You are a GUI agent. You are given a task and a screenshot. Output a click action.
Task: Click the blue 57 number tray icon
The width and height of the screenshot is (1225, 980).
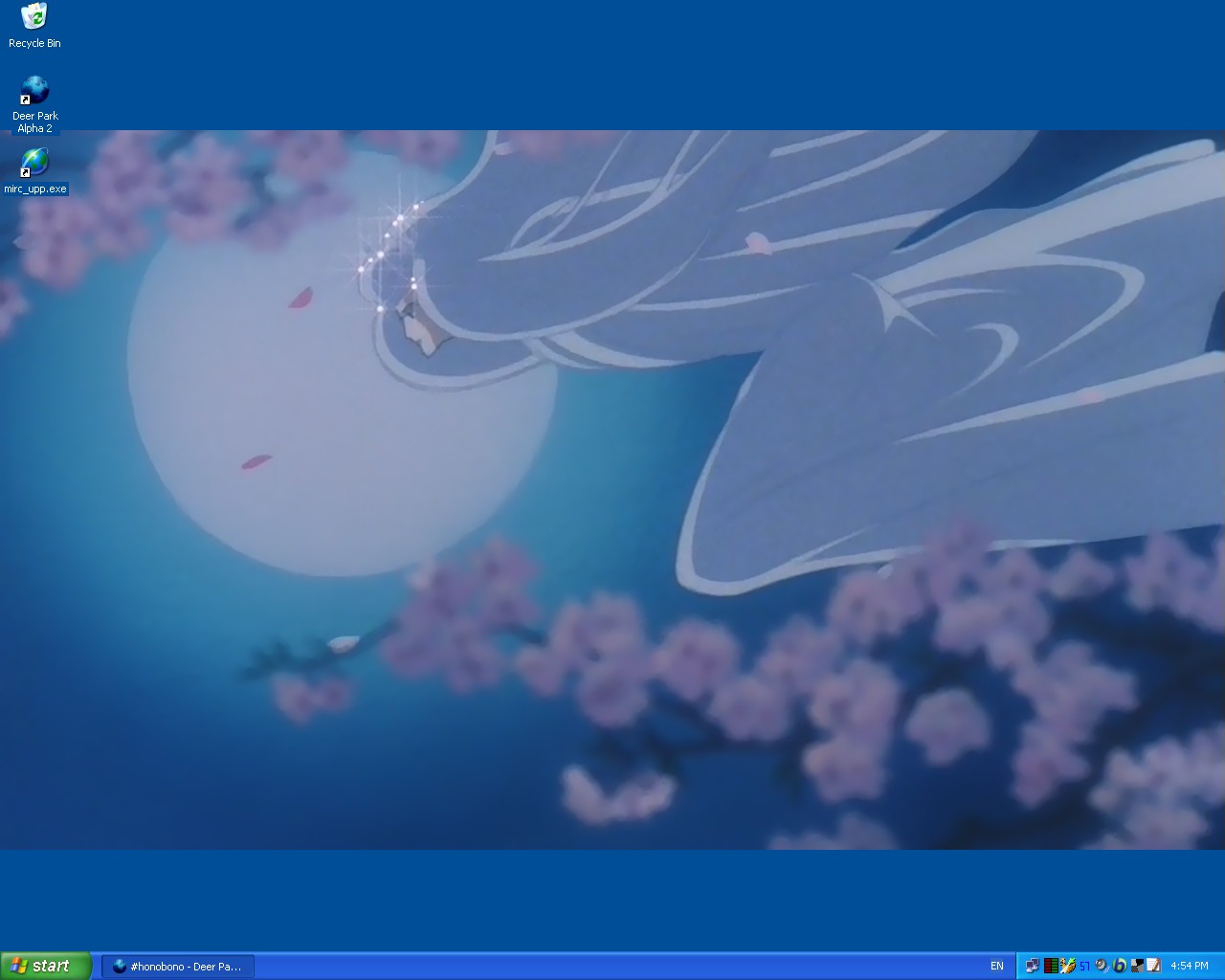(x=1084, y=966)
